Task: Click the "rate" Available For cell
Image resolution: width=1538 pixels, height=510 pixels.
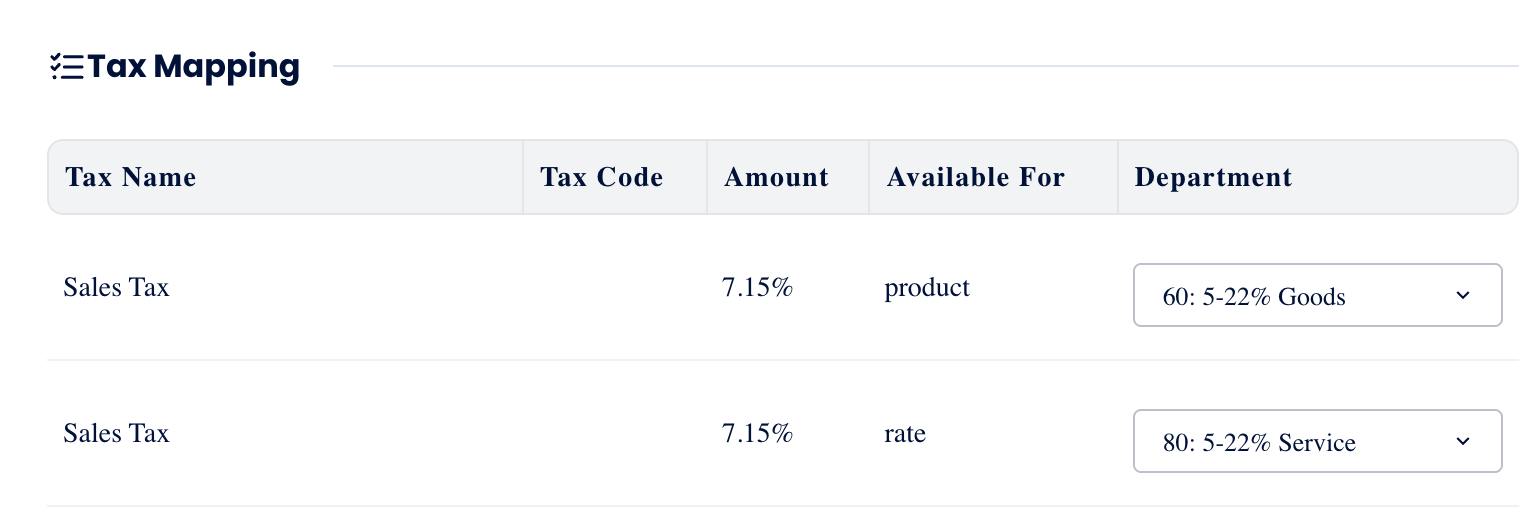Action: point(905,434)
